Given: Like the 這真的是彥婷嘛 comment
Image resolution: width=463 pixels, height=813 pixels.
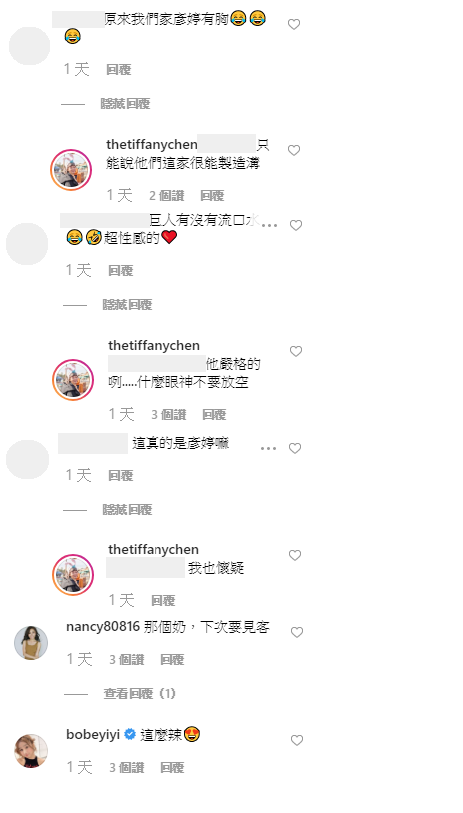Looking at the screenshot, I should 295,448.
